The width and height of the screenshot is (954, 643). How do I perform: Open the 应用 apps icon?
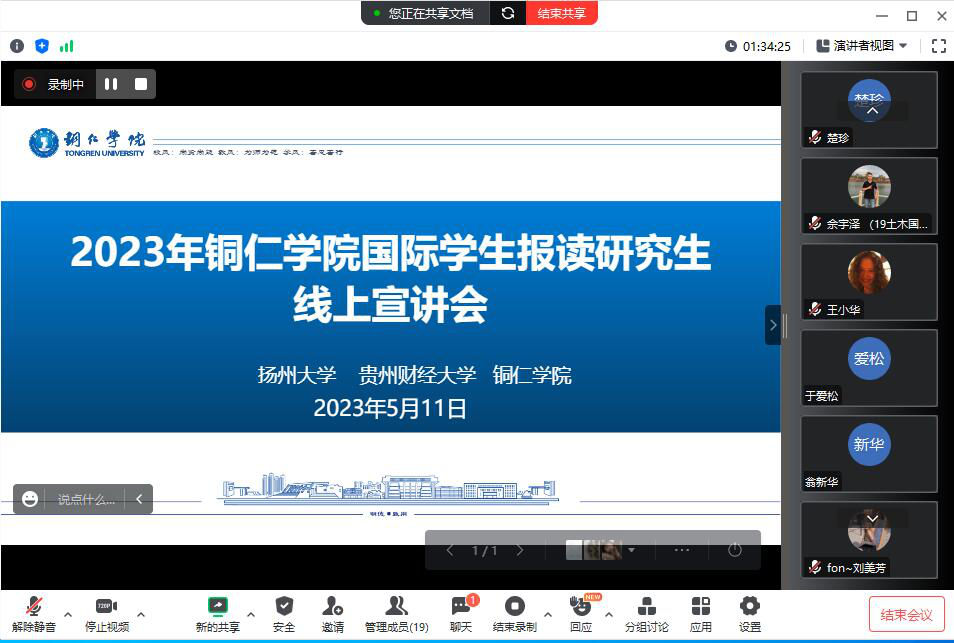point(701,613)
